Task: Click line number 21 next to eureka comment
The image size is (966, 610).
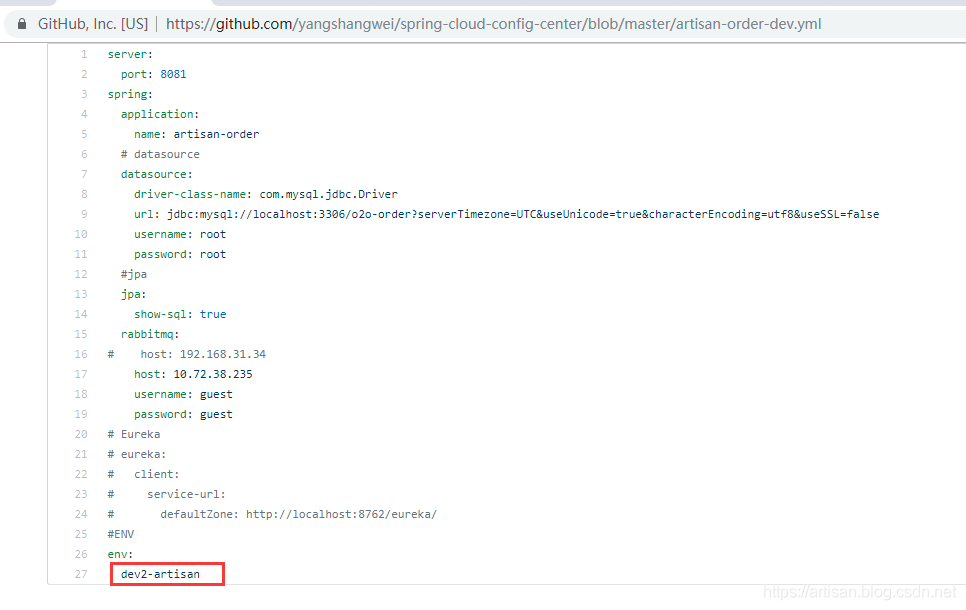Action: 81,454
